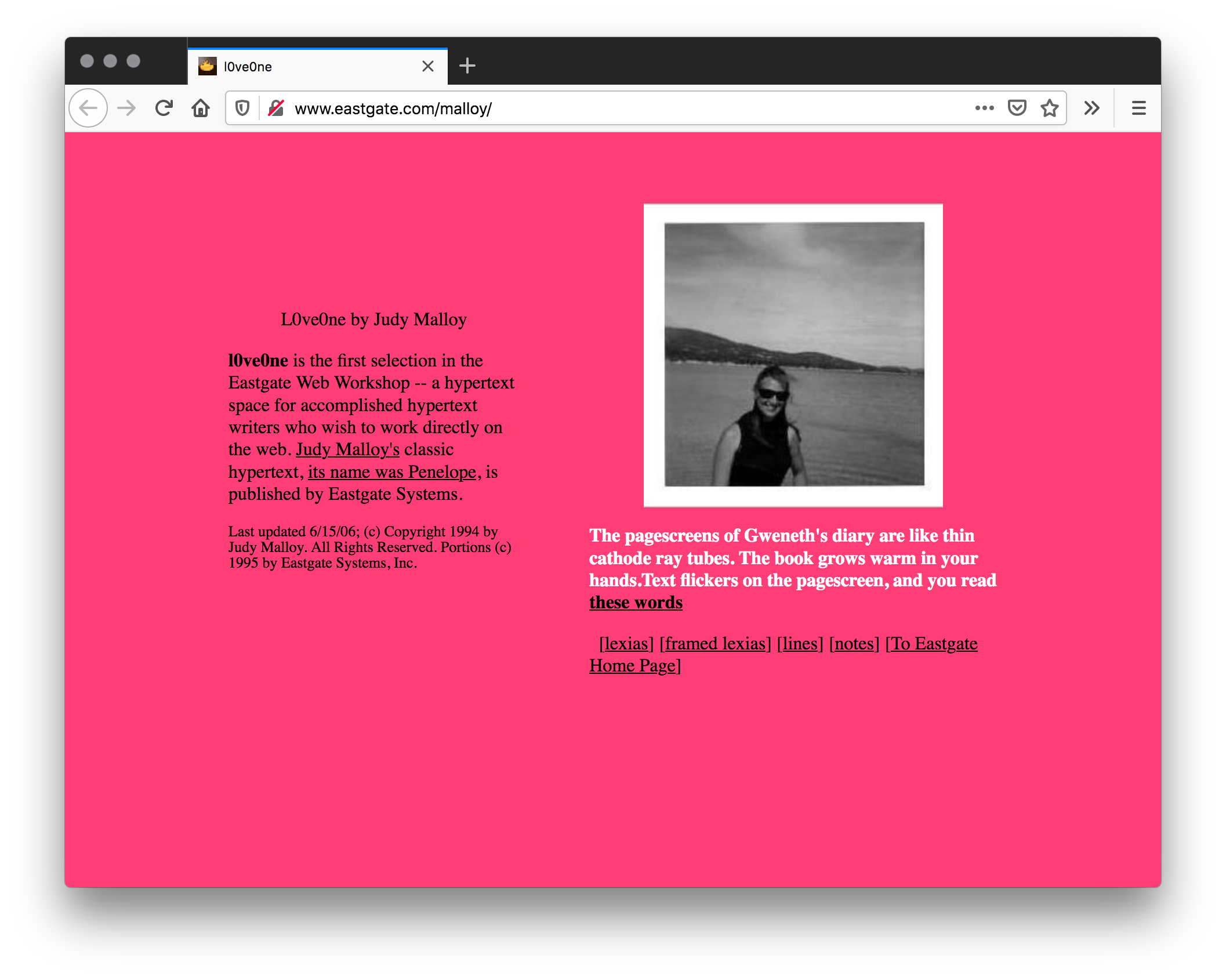Click the black-and-white beach photo
The height and width of the screenshot is (980, 1226).
[793, 355]
